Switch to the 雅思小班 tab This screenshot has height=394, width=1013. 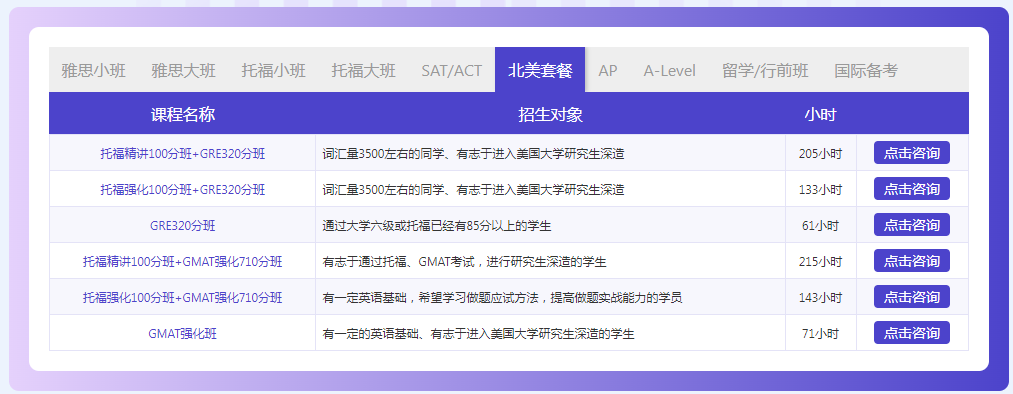click(94, 70)
